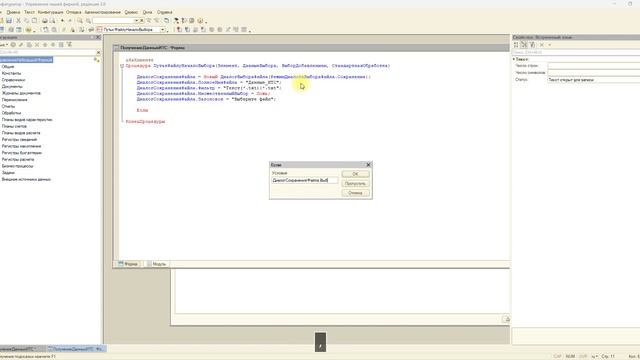Select Константы in configuration tree
The height and width of the screenshot is (360, 640).
point(11,73)
